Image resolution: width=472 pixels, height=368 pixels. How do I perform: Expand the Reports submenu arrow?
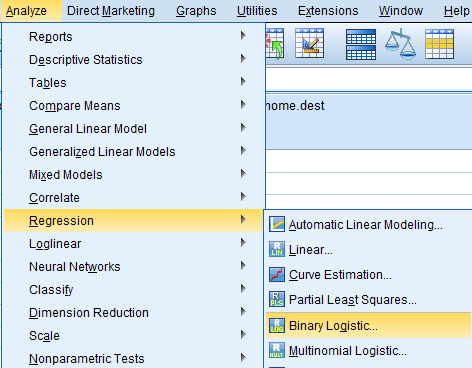coord(243,35)
